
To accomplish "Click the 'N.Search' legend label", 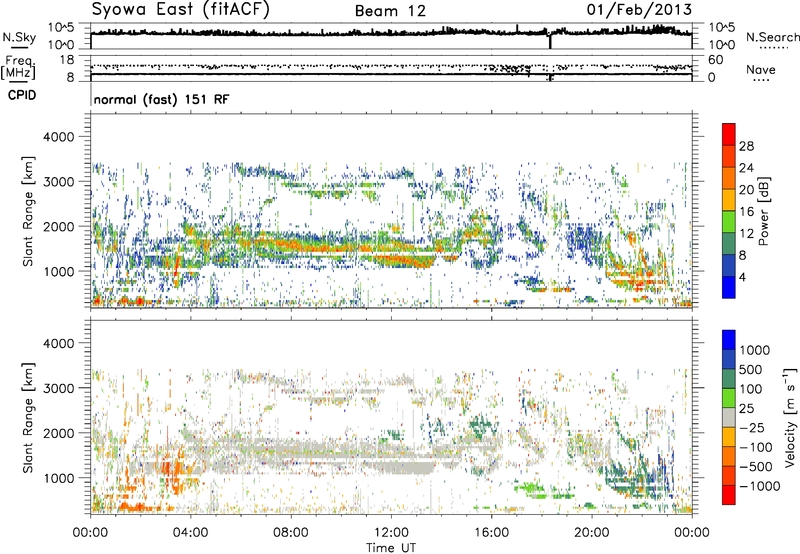I will pyautogui.click(x=772, y=37).
